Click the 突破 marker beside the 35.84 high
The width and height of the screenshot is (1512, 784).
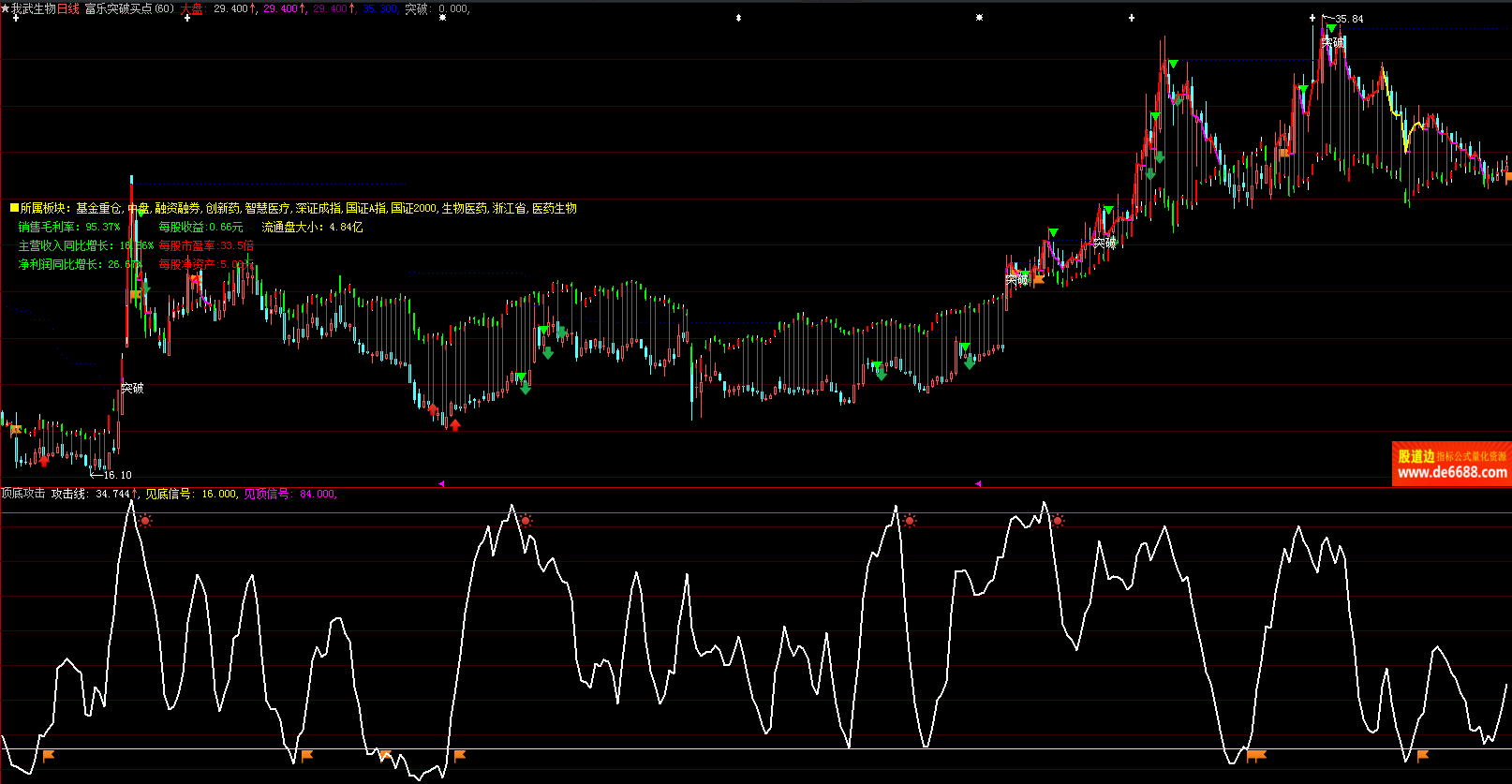1333,42
